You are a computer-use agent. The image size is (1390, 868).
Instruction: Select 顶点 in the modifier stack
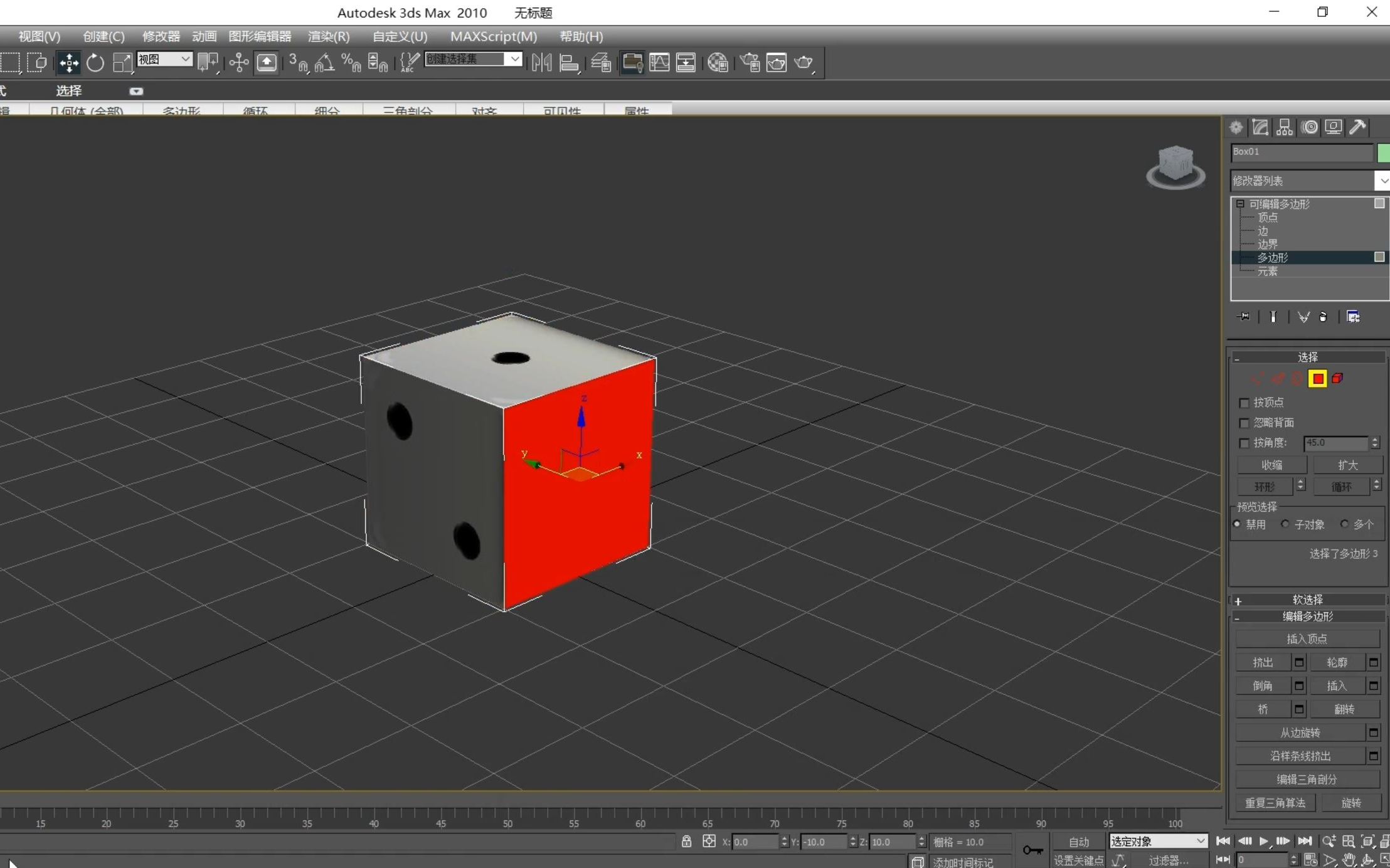[1268, 218]
